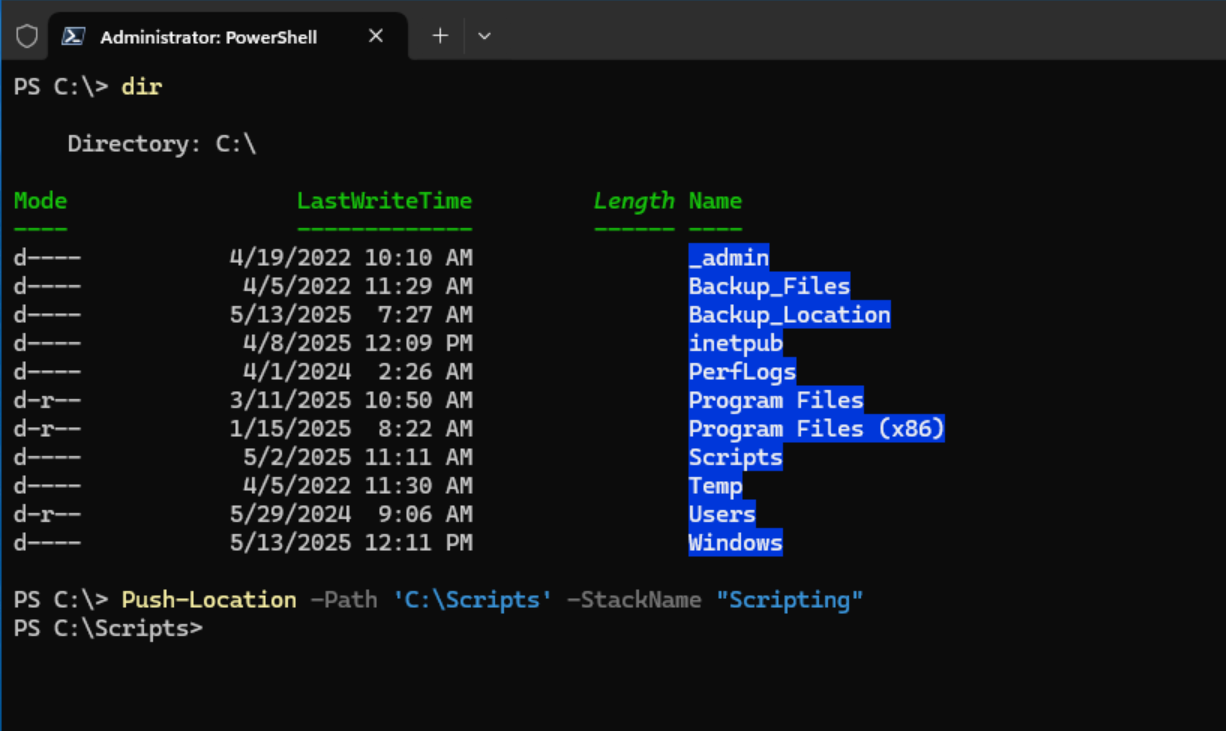The width and height of the screenshot is (1226, 731).
Task: Click the highlighted Windows directory name
Action: [735, 542]
